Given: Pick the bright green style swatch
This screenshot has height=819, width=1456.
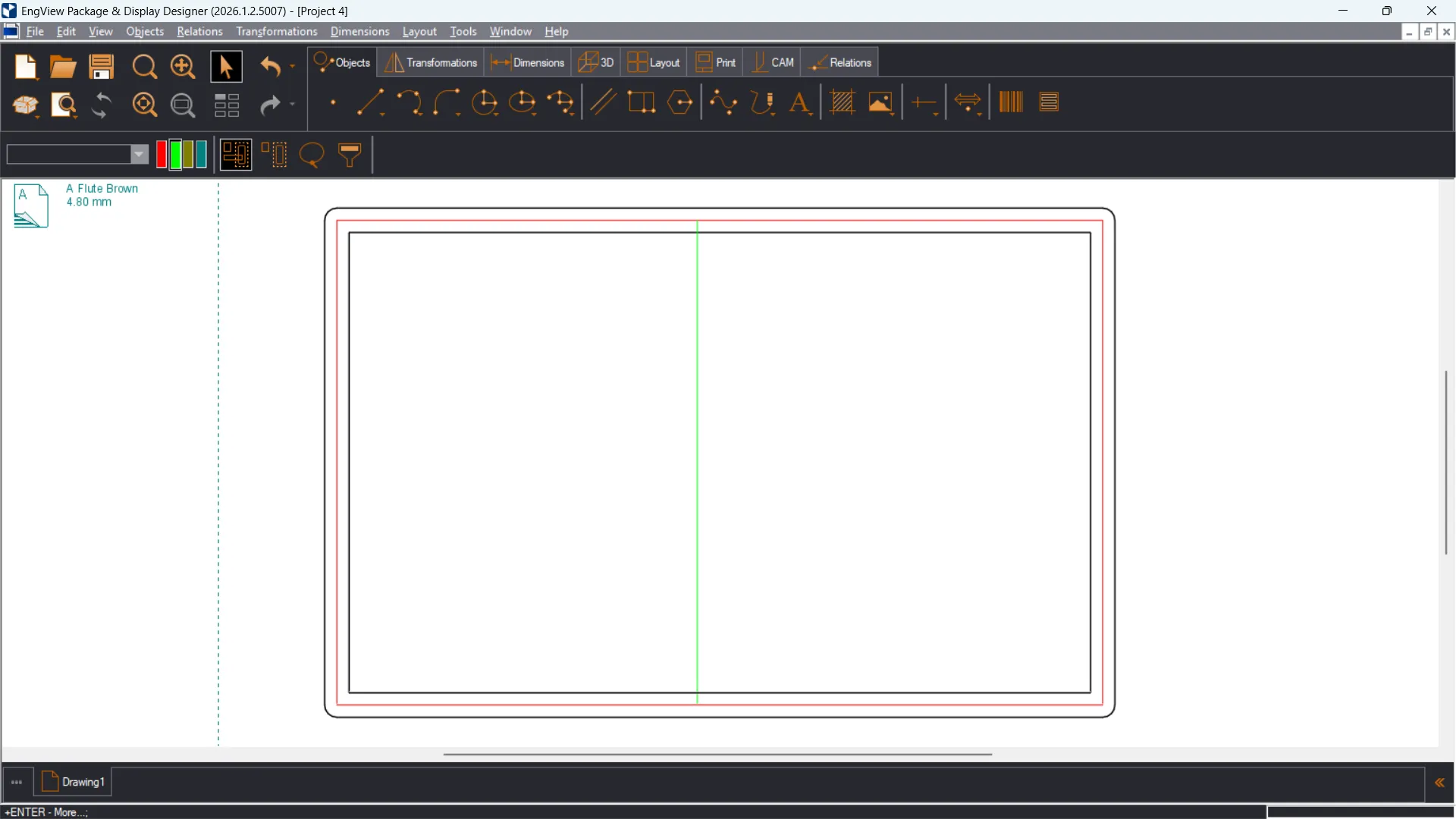Looking at the screenshot, I should [x=175, y=155].
